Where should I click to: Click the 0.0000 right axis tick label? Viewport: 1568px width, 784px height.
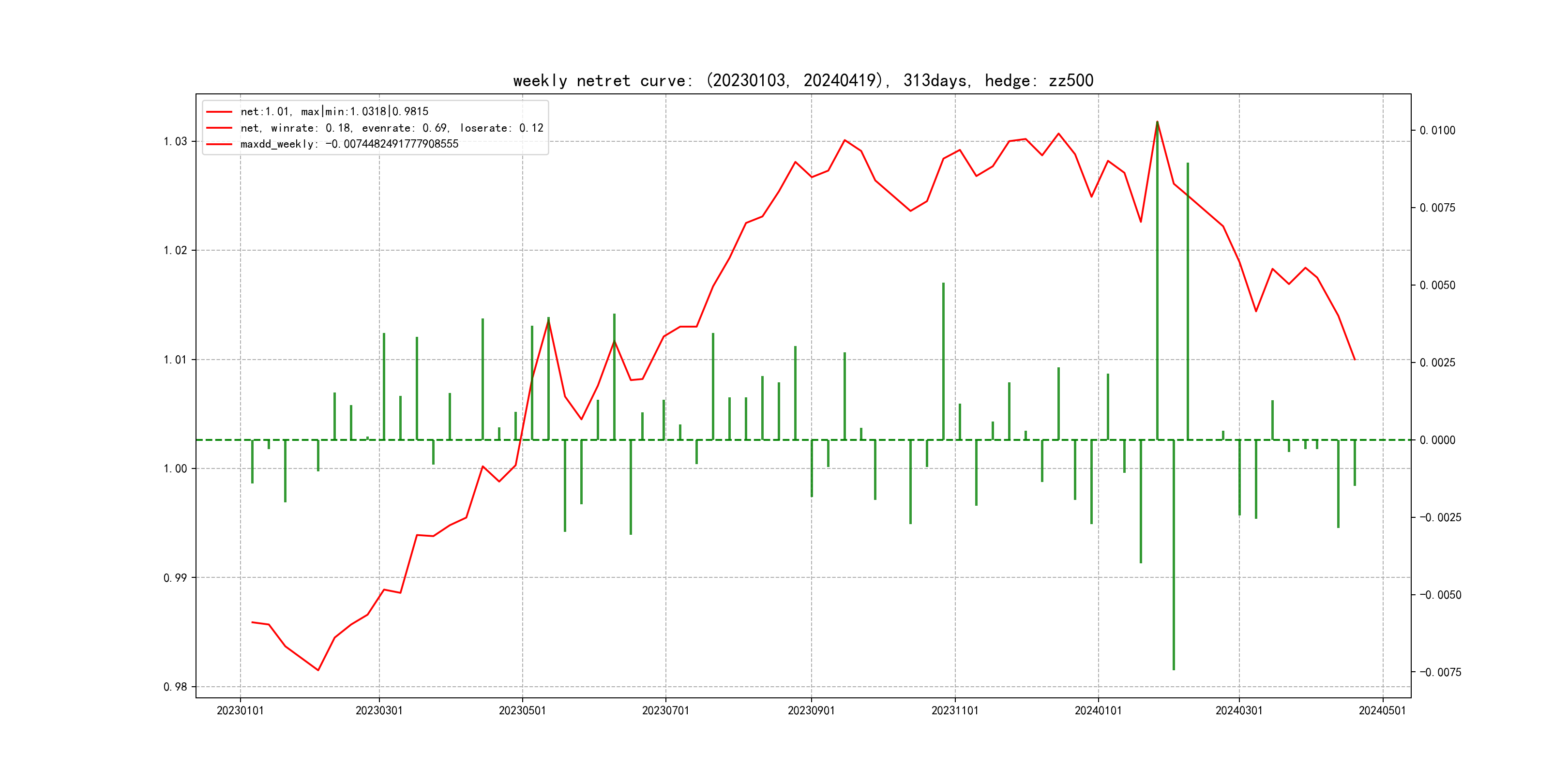tap(1437, 440)
